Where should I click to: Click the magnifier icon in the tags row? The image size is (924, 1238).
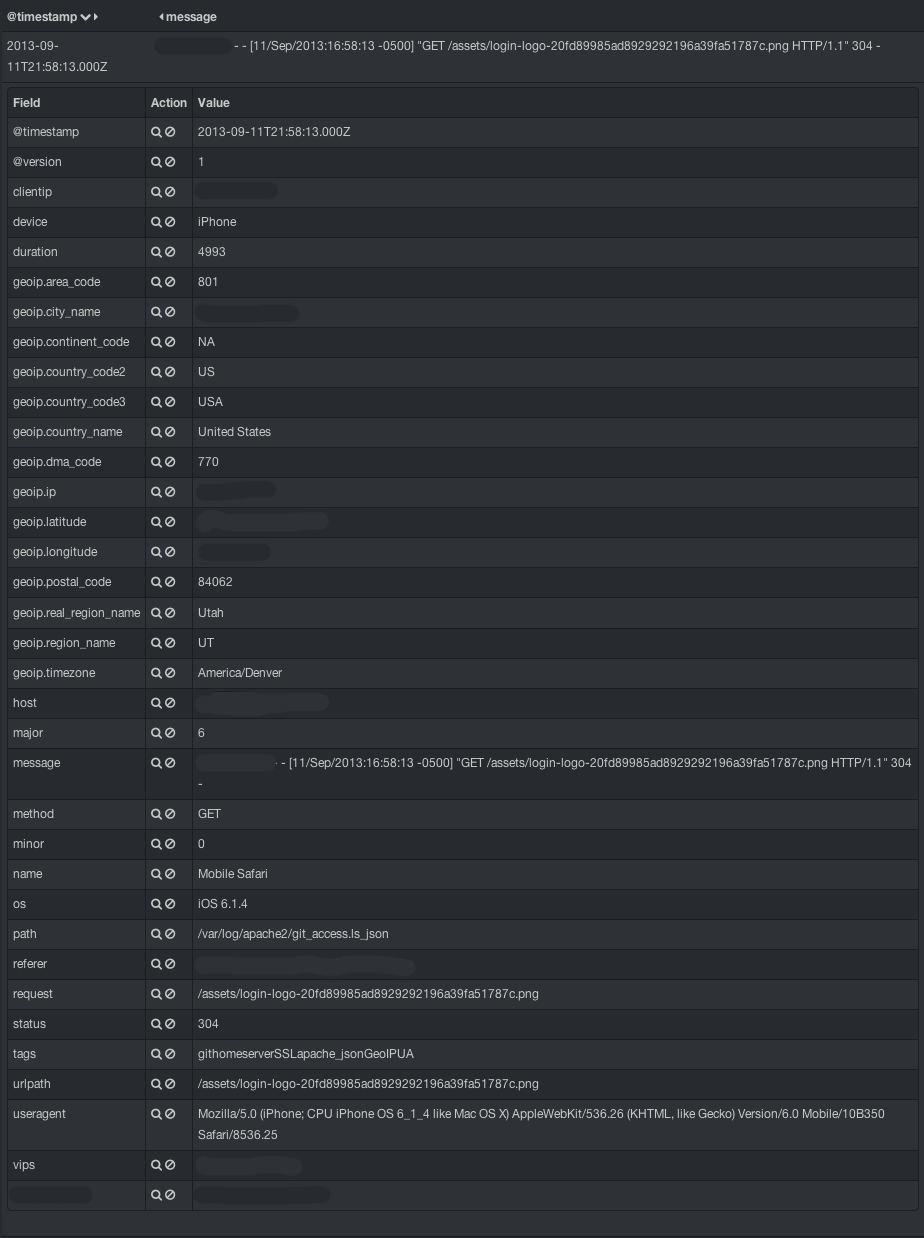[156, 1054]
